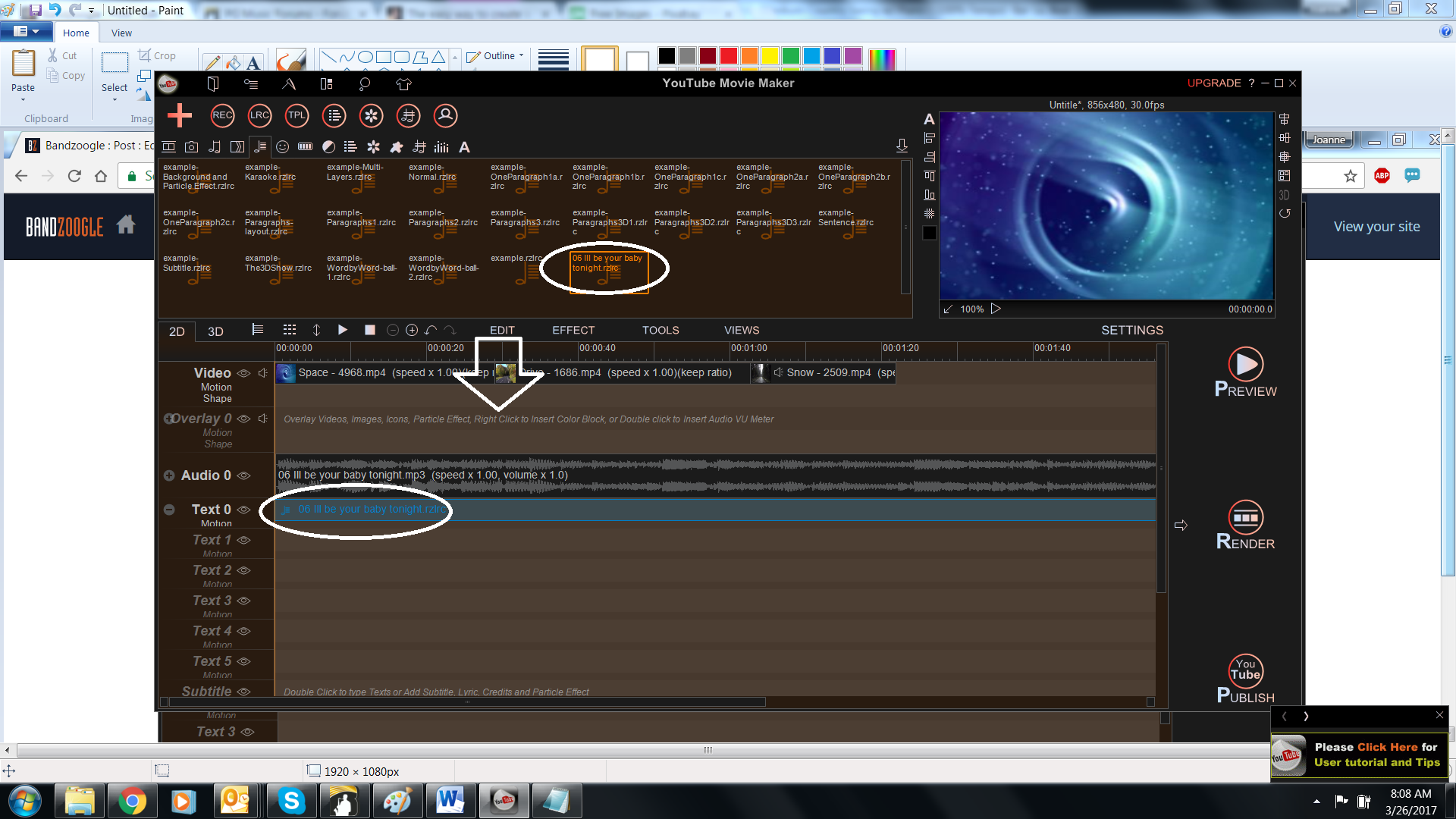The image size is (1456, 819).
Task: Switch to Paint View ribbon tab
Action: (121, 33)
